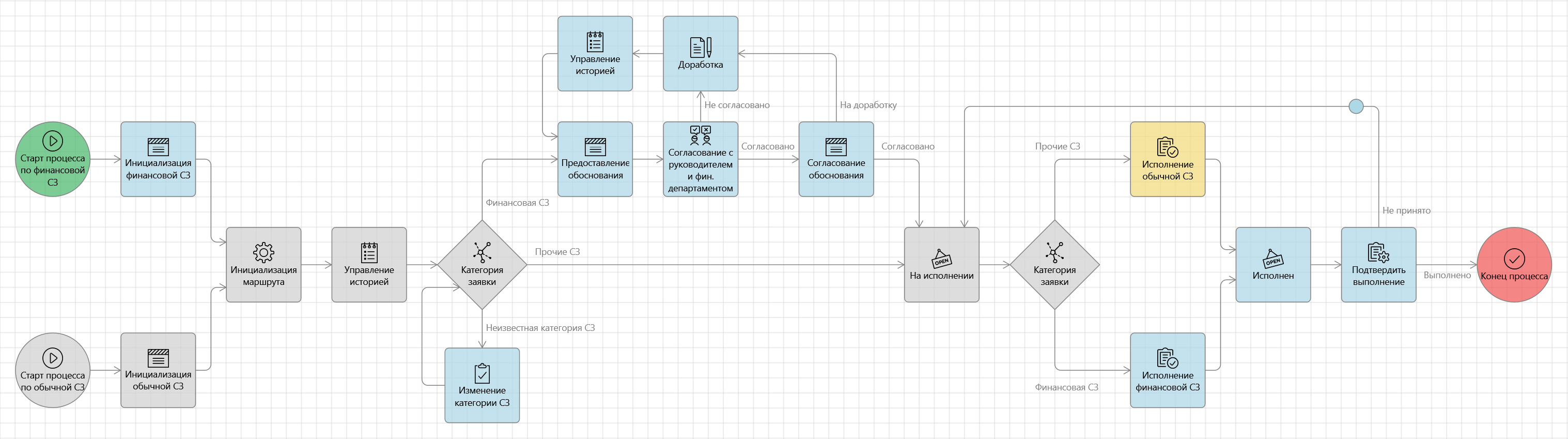Viewport: 1568px width, 439px height.
Task: Click the approval icon in Согласование с руководителем
Action: [701, 134]
